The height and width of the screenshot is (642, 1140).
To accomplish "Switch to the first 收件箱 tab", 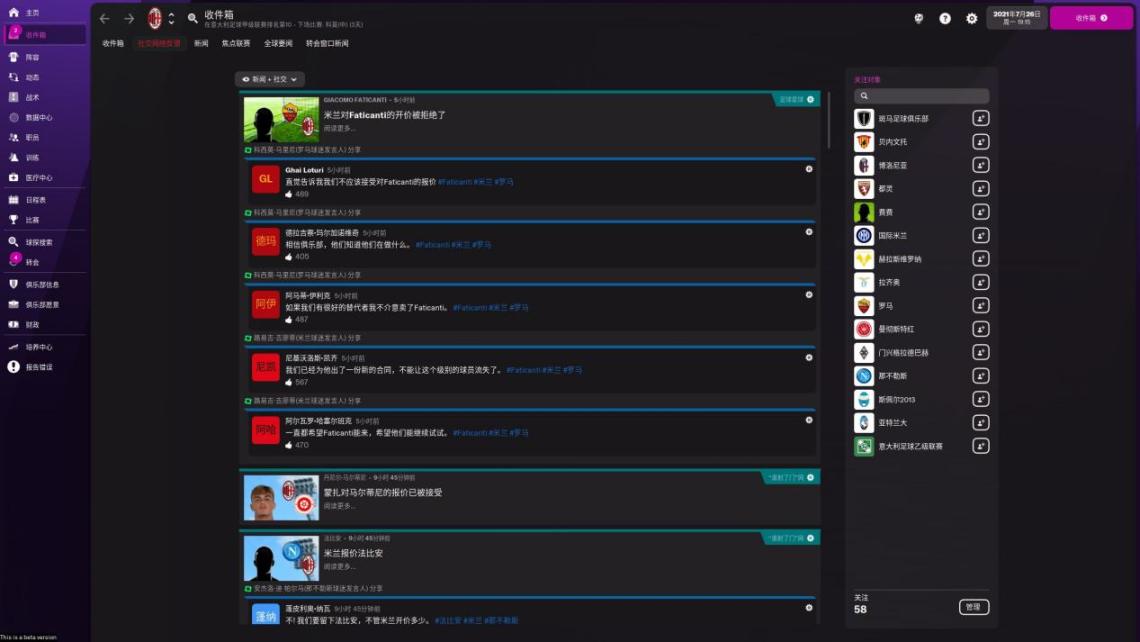I will [x=113, y=44].
